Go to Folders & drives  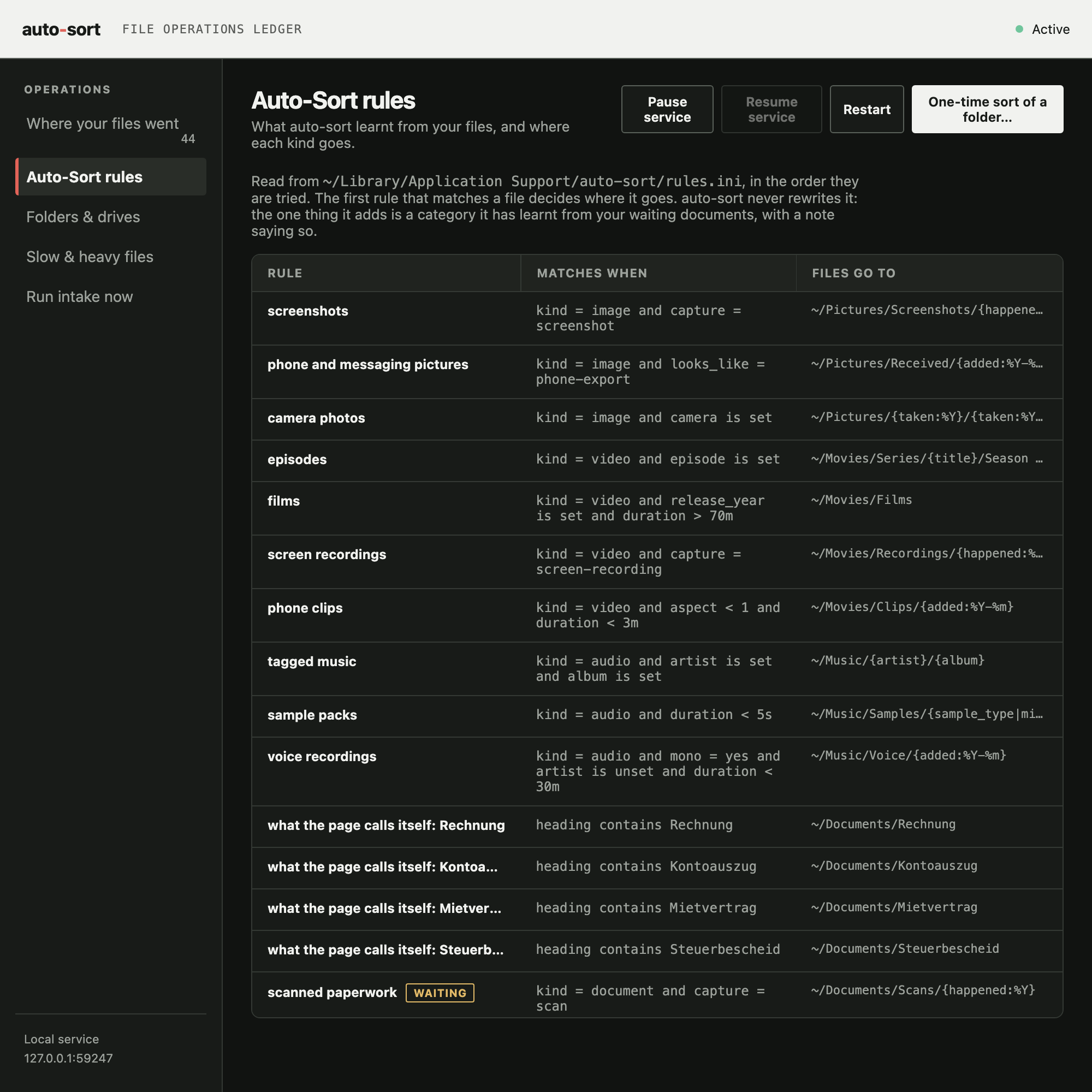coord(111,217)
